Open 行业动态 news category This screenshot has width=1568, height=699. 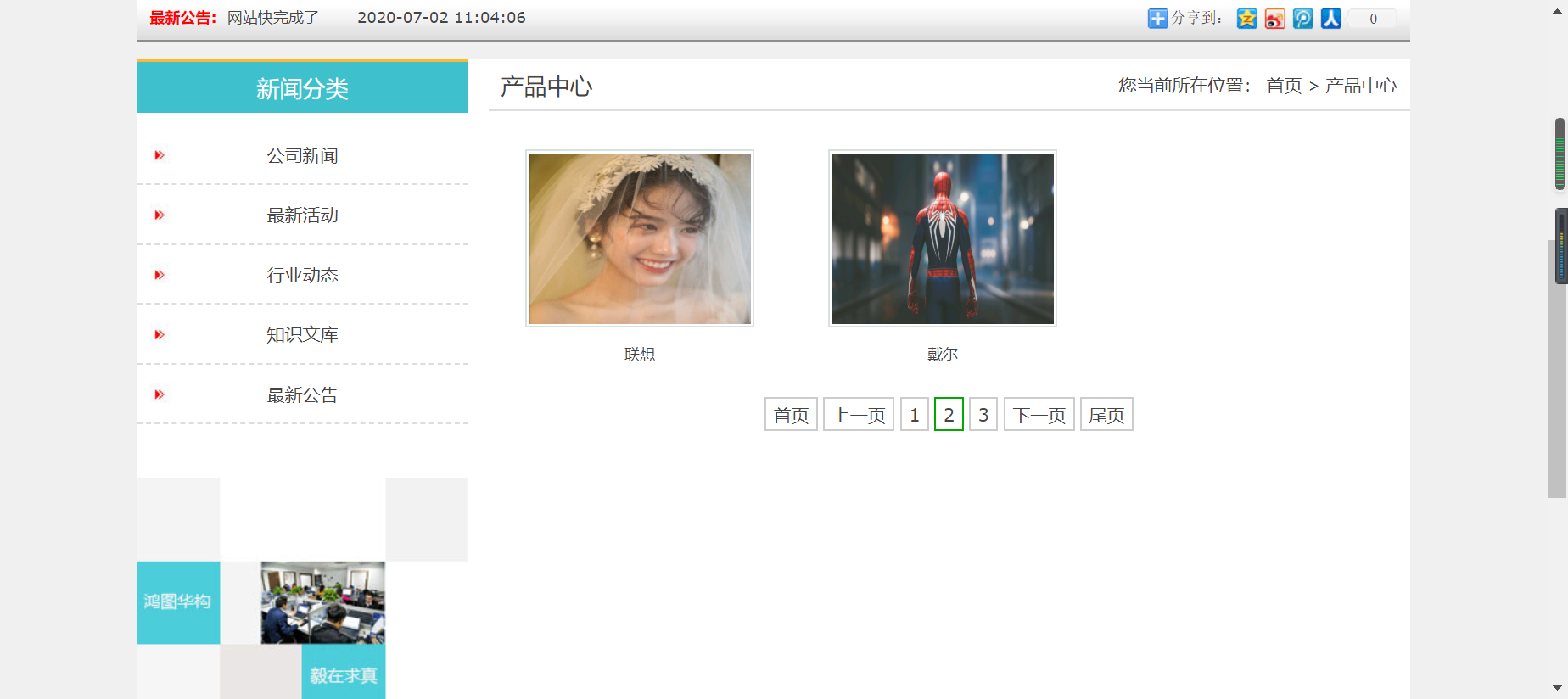[x=302, y=275]
